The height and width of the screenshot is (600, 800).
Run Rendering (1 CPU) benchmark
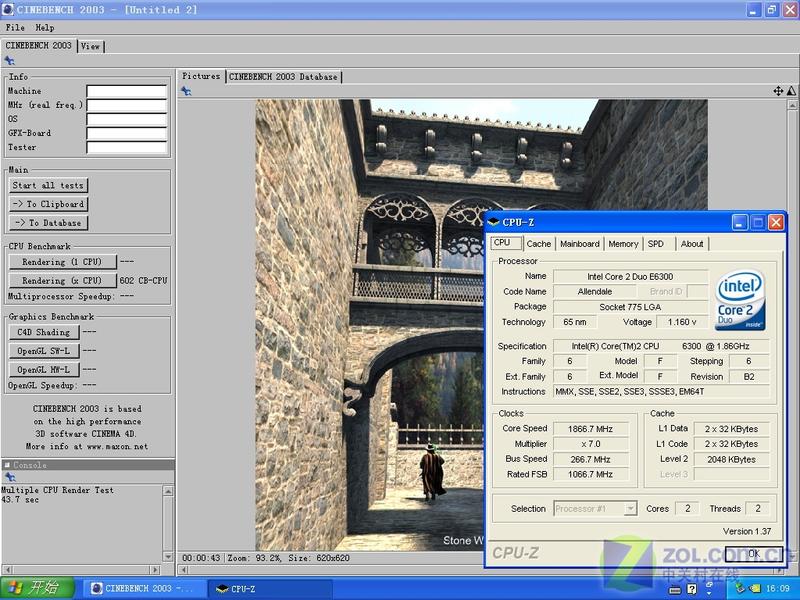62,262
